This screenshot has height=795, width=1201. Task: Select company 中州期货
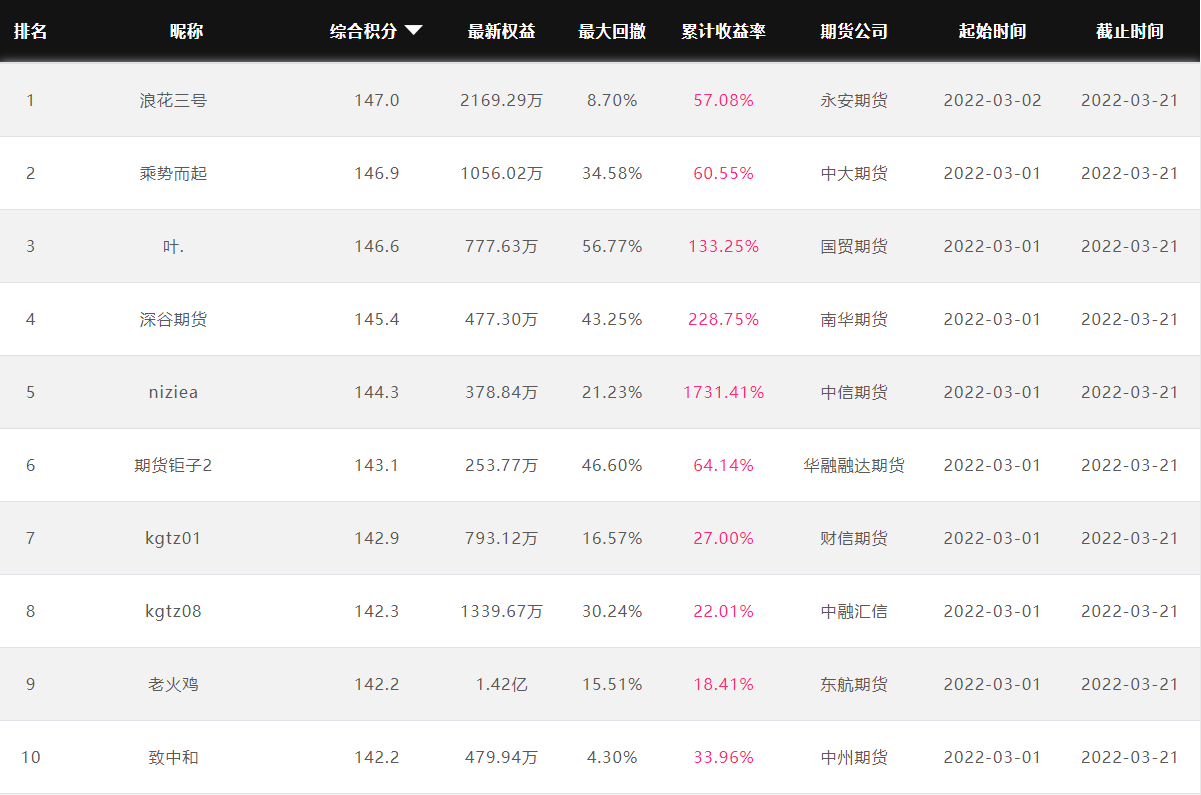[854, 757]
